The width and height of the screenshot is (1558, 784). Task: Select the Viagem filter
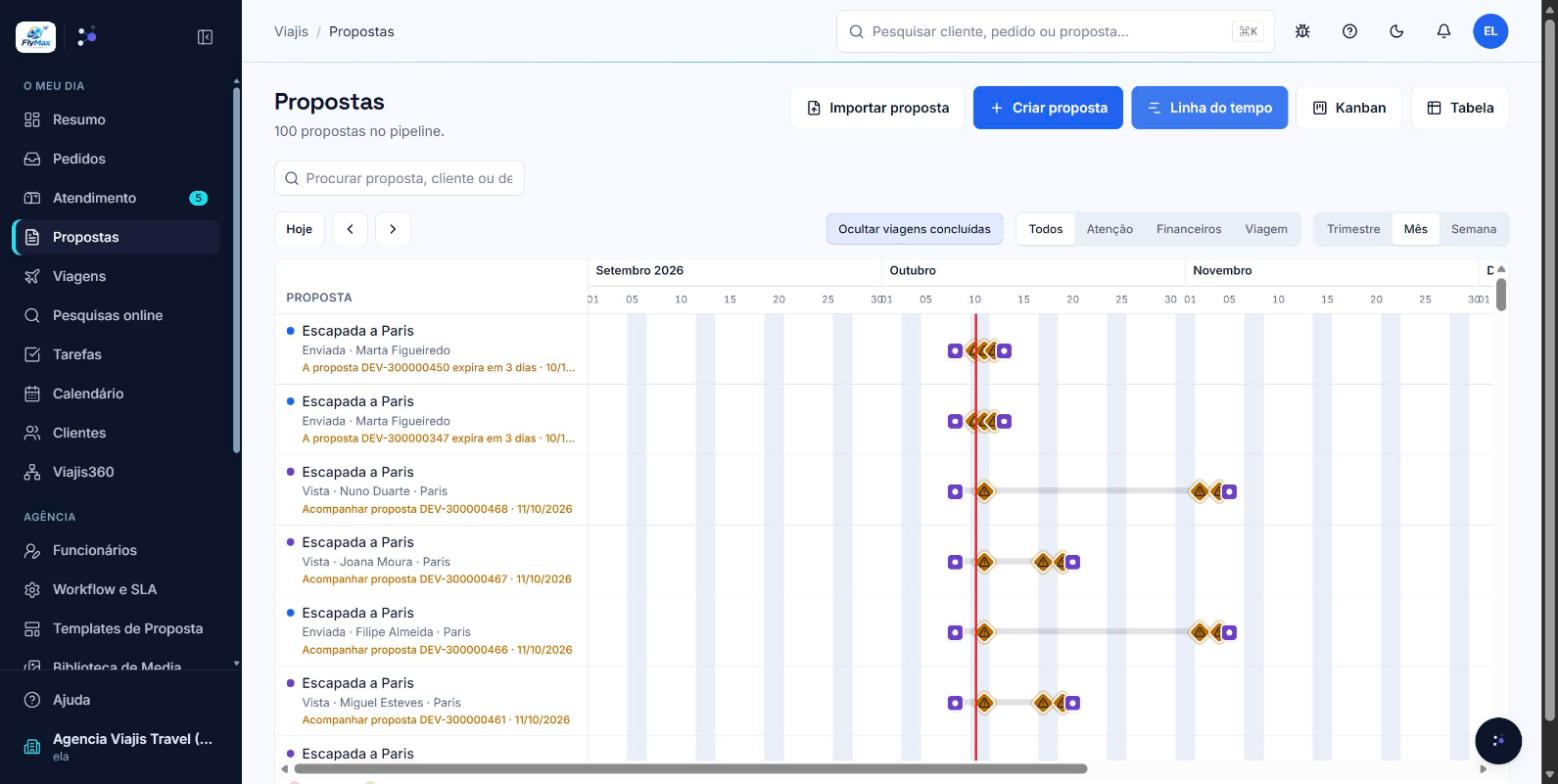point(1266,229)
